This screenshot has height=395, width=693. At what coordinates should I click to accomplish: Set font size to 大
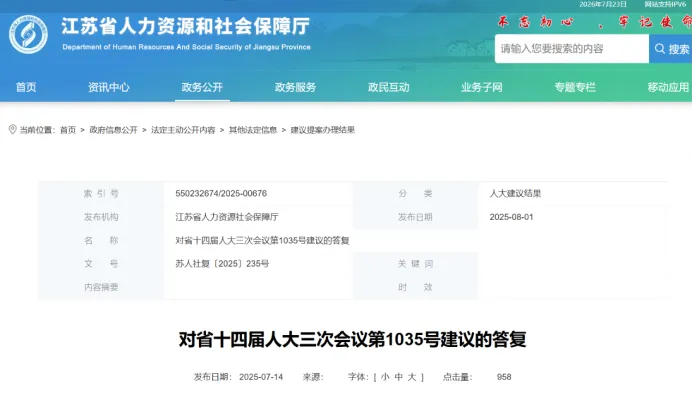412,377
